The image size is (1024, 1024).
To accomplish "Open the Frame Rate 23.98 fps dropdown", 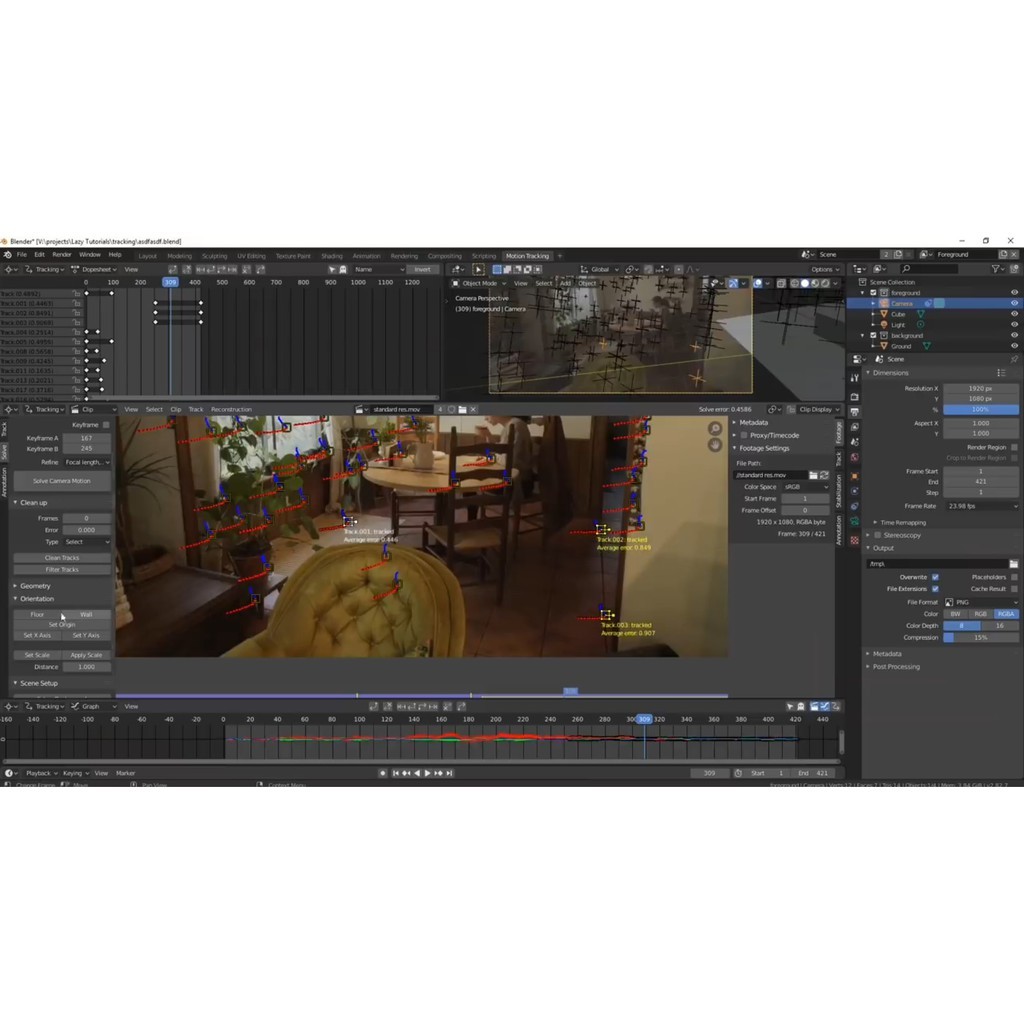I will 982,506.
